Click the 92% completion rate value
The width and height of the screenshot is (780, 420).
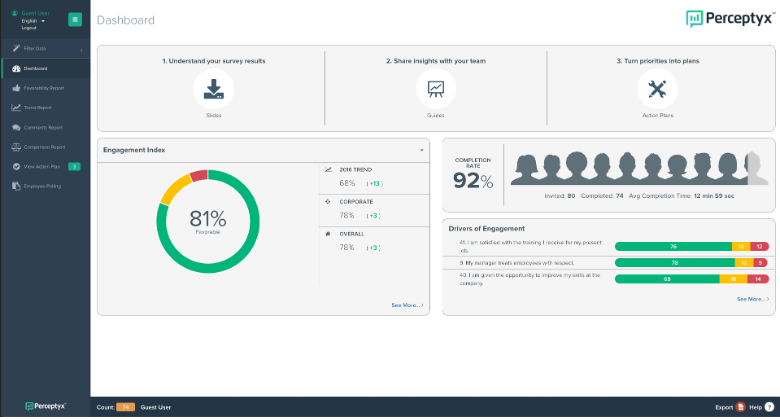[473, 181]
